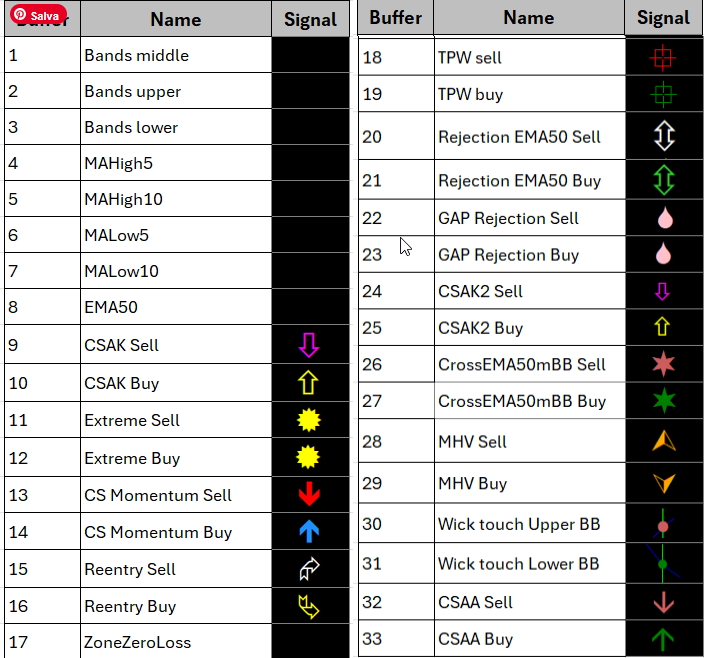Select the CSAA Sell name cell

tap(530, 602)
